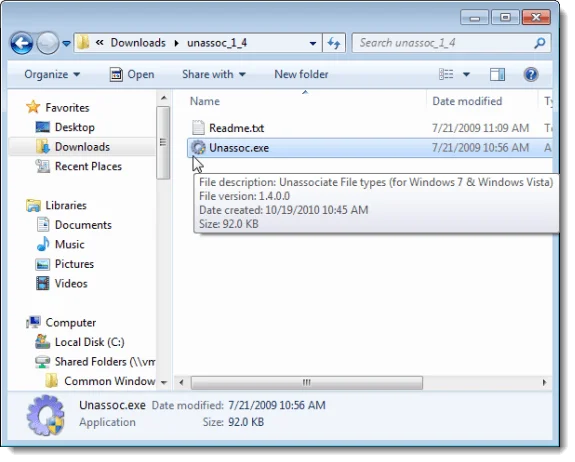This screenshot has width=575, height=462.
Task: Click unassoc_1_4 in the address breadcrumb
Action: (217, 43)
